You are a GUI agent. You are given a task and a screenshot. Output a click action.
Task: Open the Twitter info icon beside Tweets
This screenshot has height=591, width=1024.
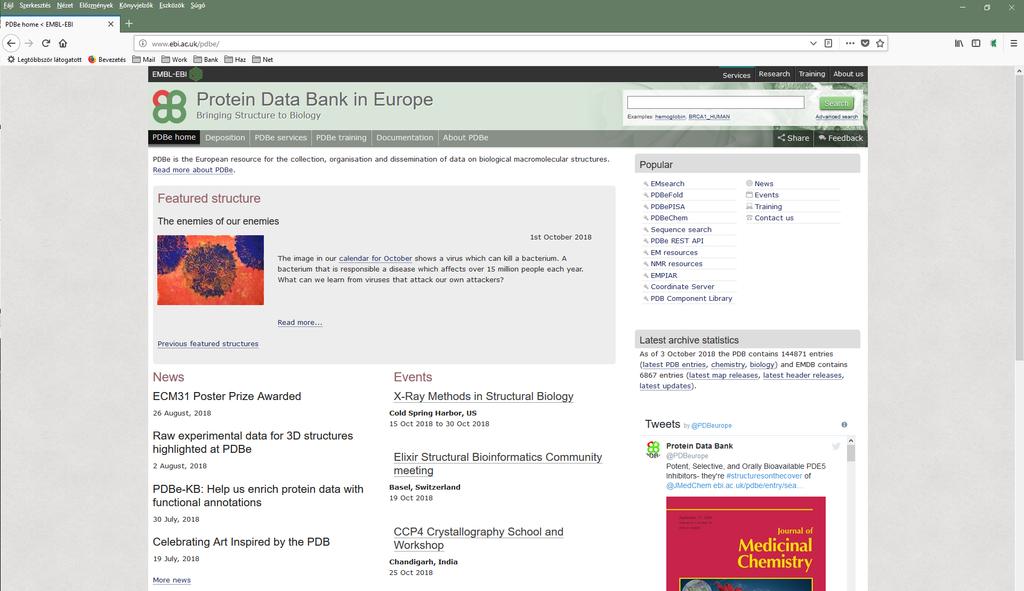tap(844, 424)
